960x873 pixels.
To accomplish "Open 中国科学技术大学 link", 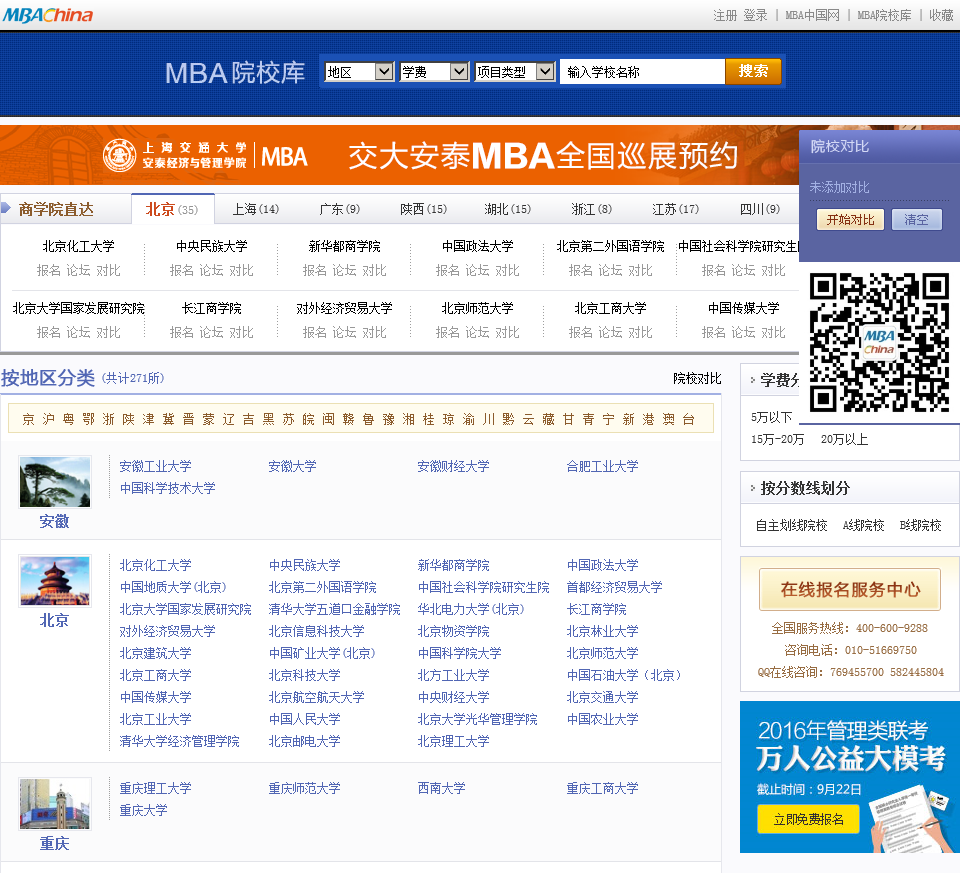I will [x=168, y=489].
